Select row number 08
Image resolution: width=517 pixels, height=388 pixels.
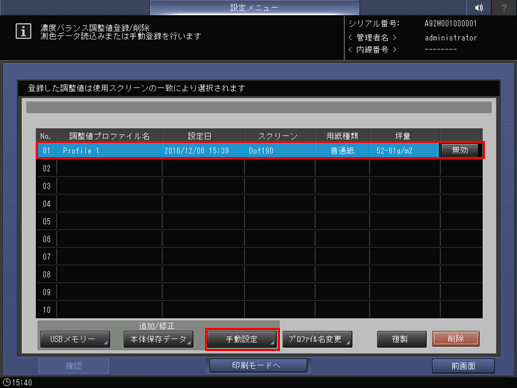coord(46,274)
